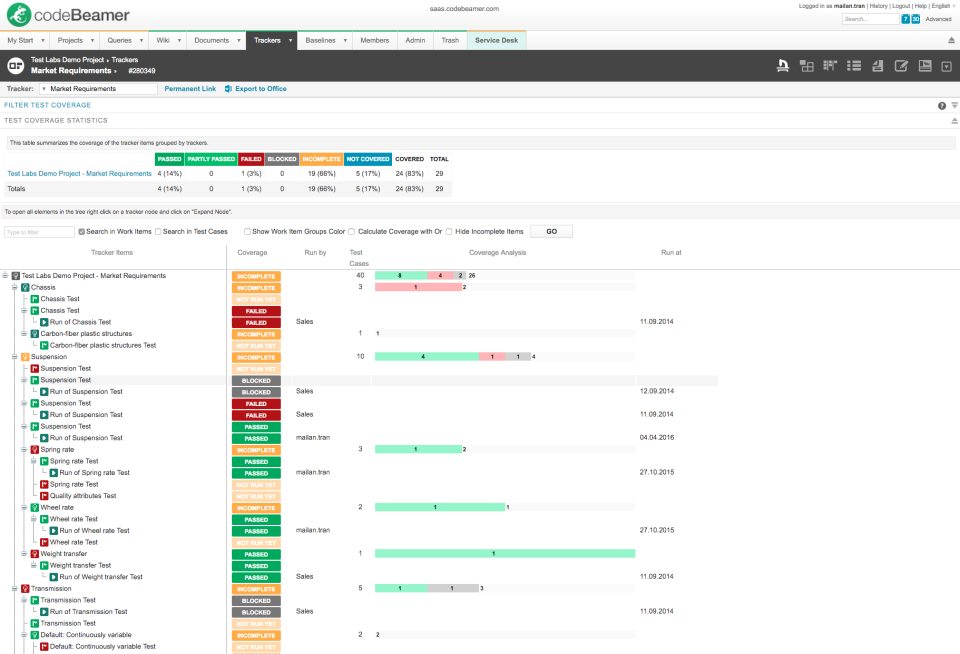Focus the top Search field

(871, 19)
